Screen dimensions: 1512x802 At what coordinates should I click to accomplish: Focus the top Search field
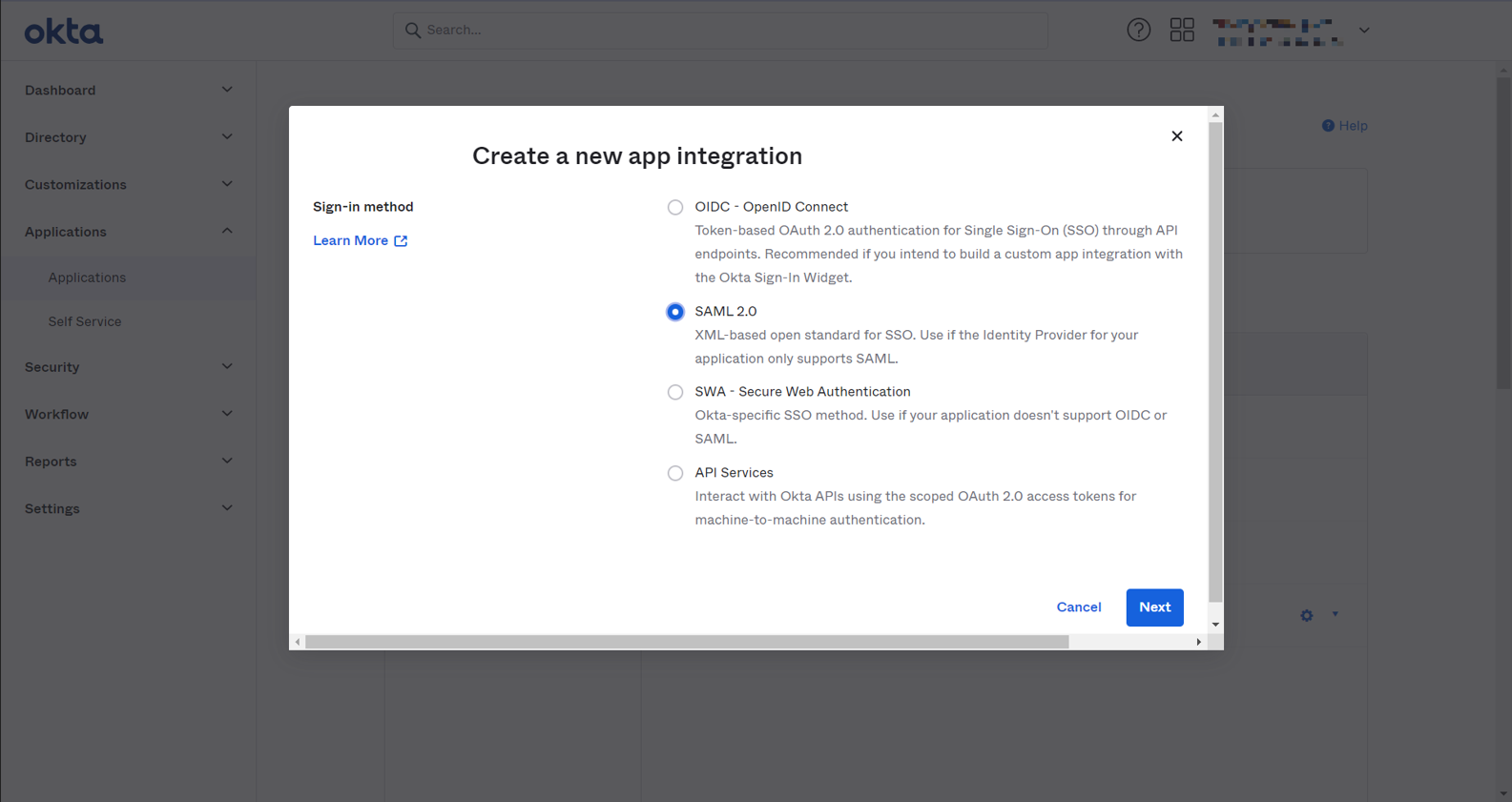pos(720,31)
